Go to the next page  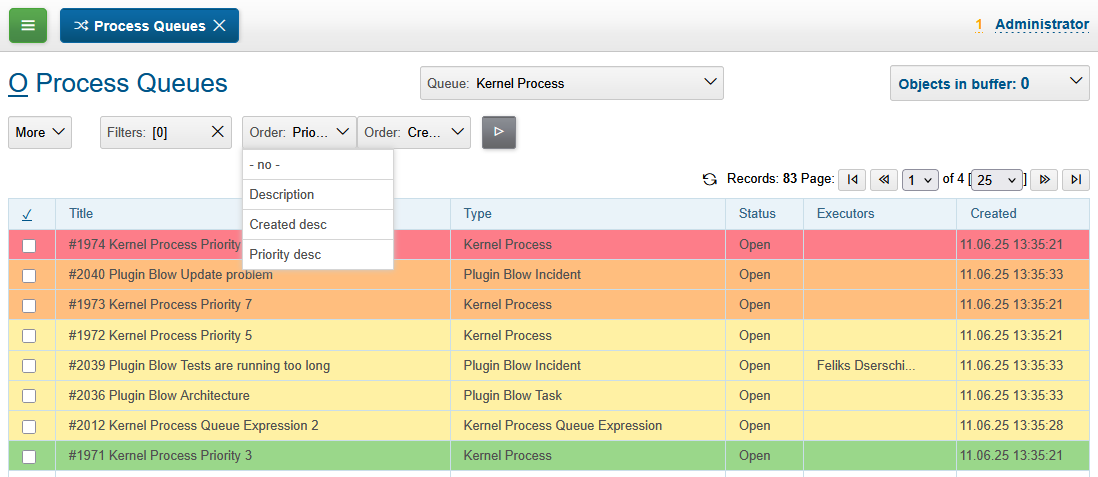tap(1044, 179)
